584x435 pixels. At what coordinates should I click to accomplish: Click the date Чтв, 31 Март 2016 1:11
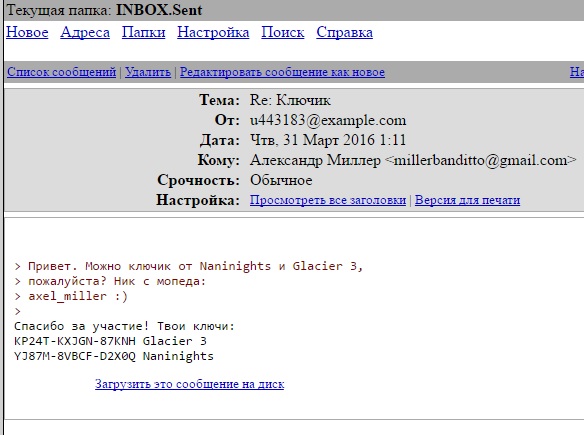click(328, 140)
